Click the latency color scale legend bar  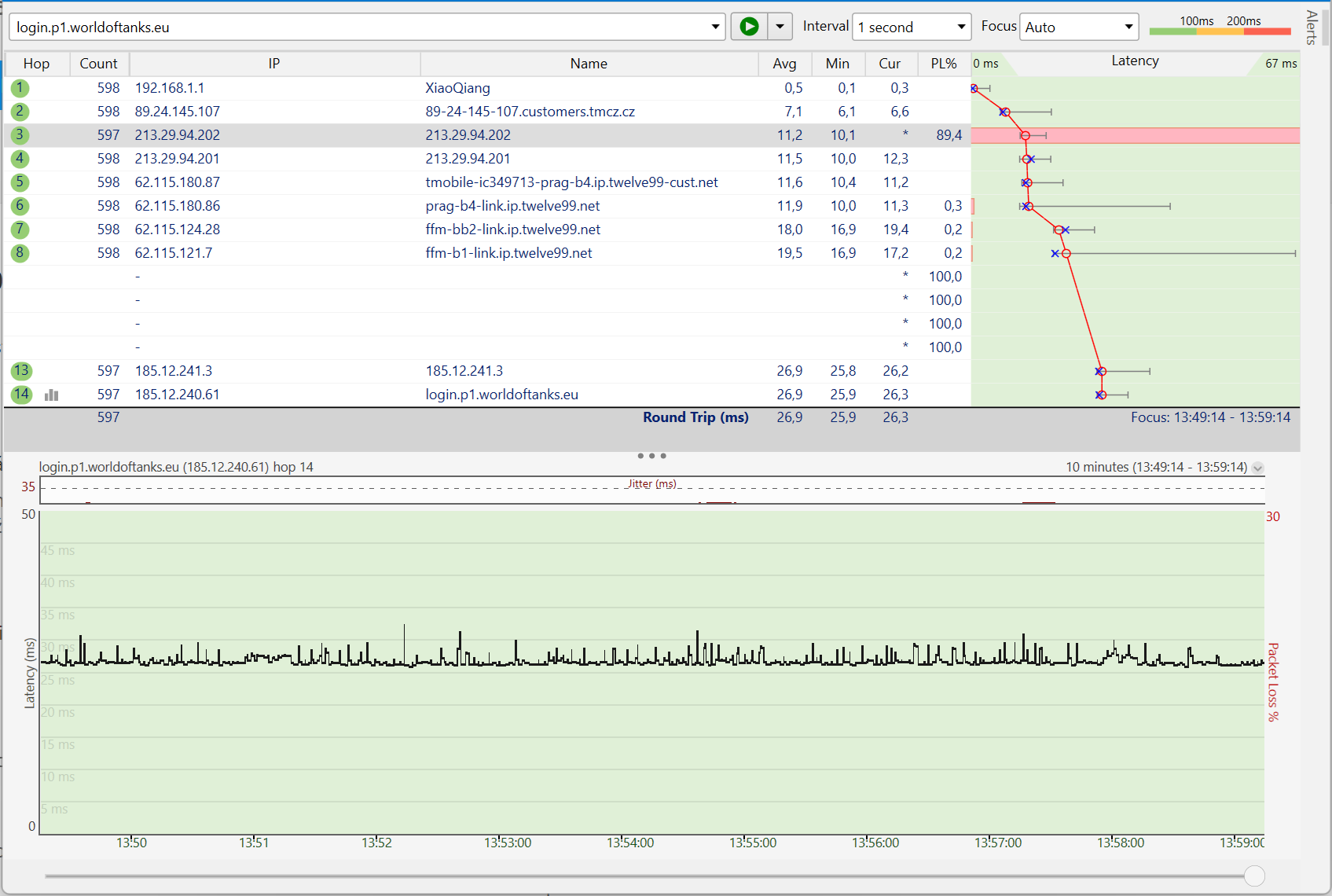coord(1220,31)
